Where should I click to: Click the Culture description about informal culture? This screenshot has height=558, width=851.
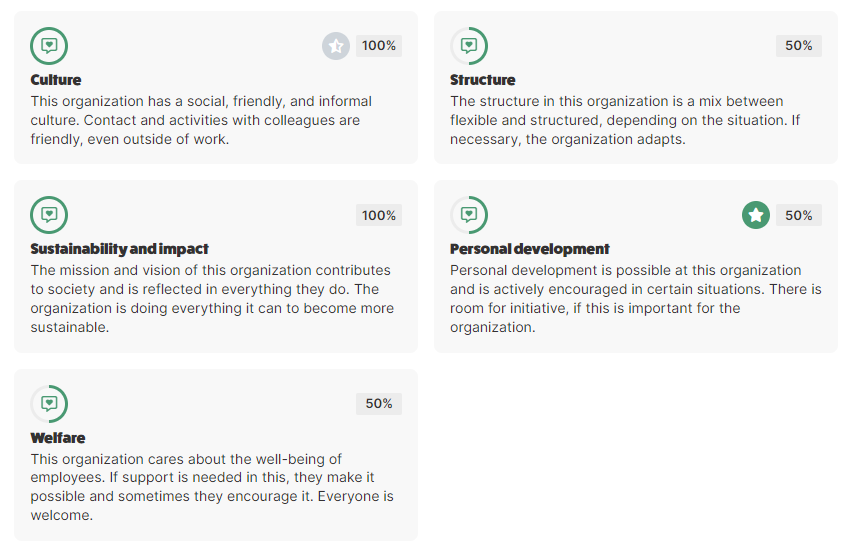(201, 120)
